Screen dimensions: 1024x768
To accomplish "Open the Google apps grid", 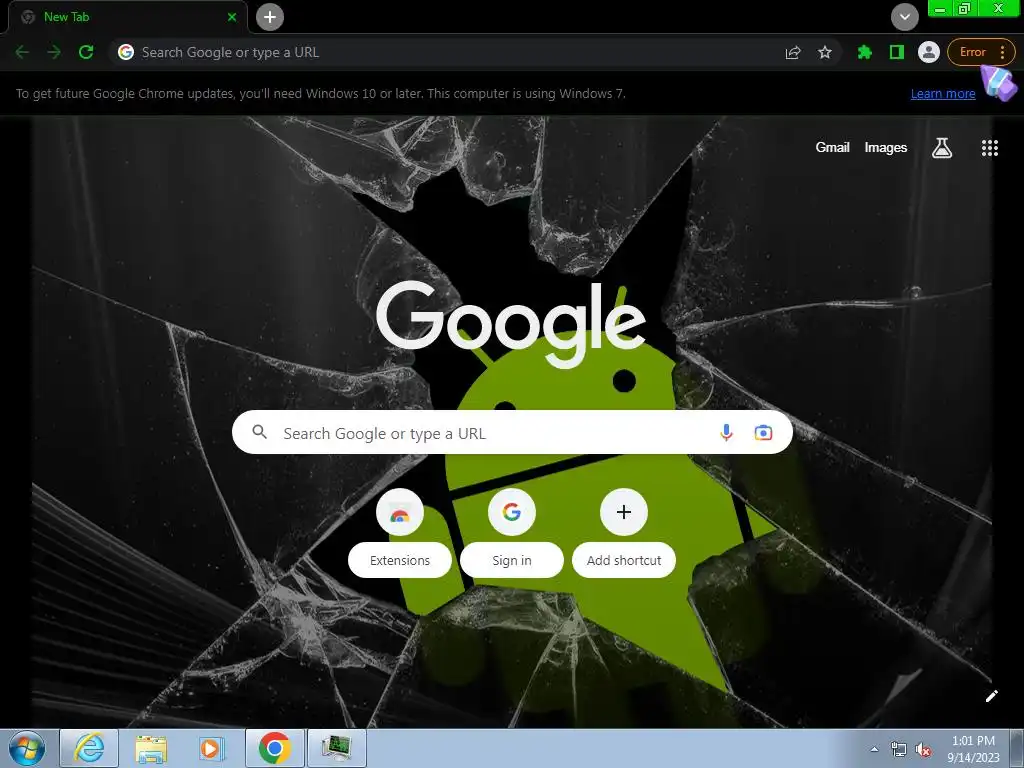I will (990, 148).
